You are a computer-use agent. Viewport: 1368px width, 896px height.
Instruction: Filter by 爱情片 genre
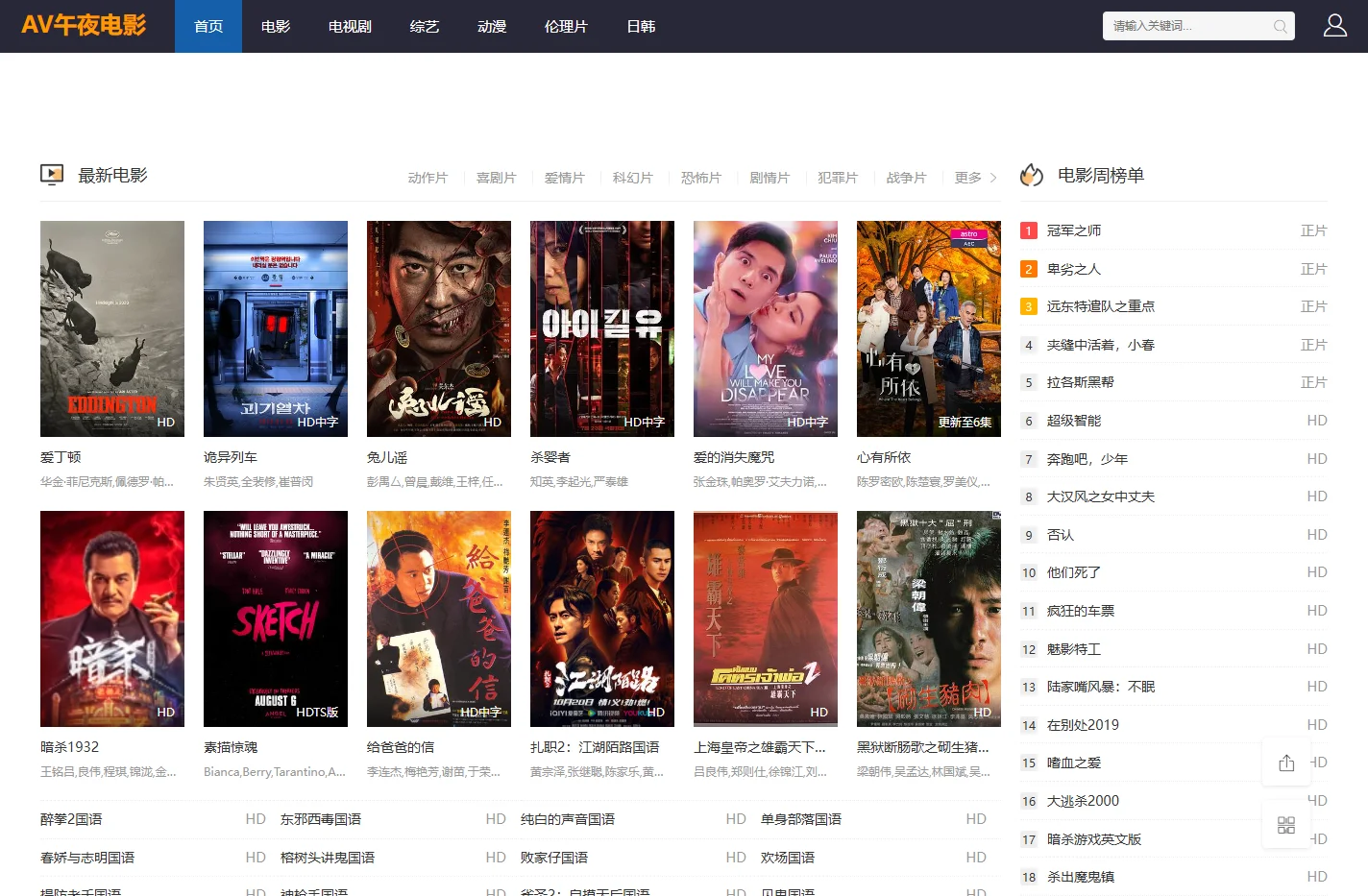[564, 178]
